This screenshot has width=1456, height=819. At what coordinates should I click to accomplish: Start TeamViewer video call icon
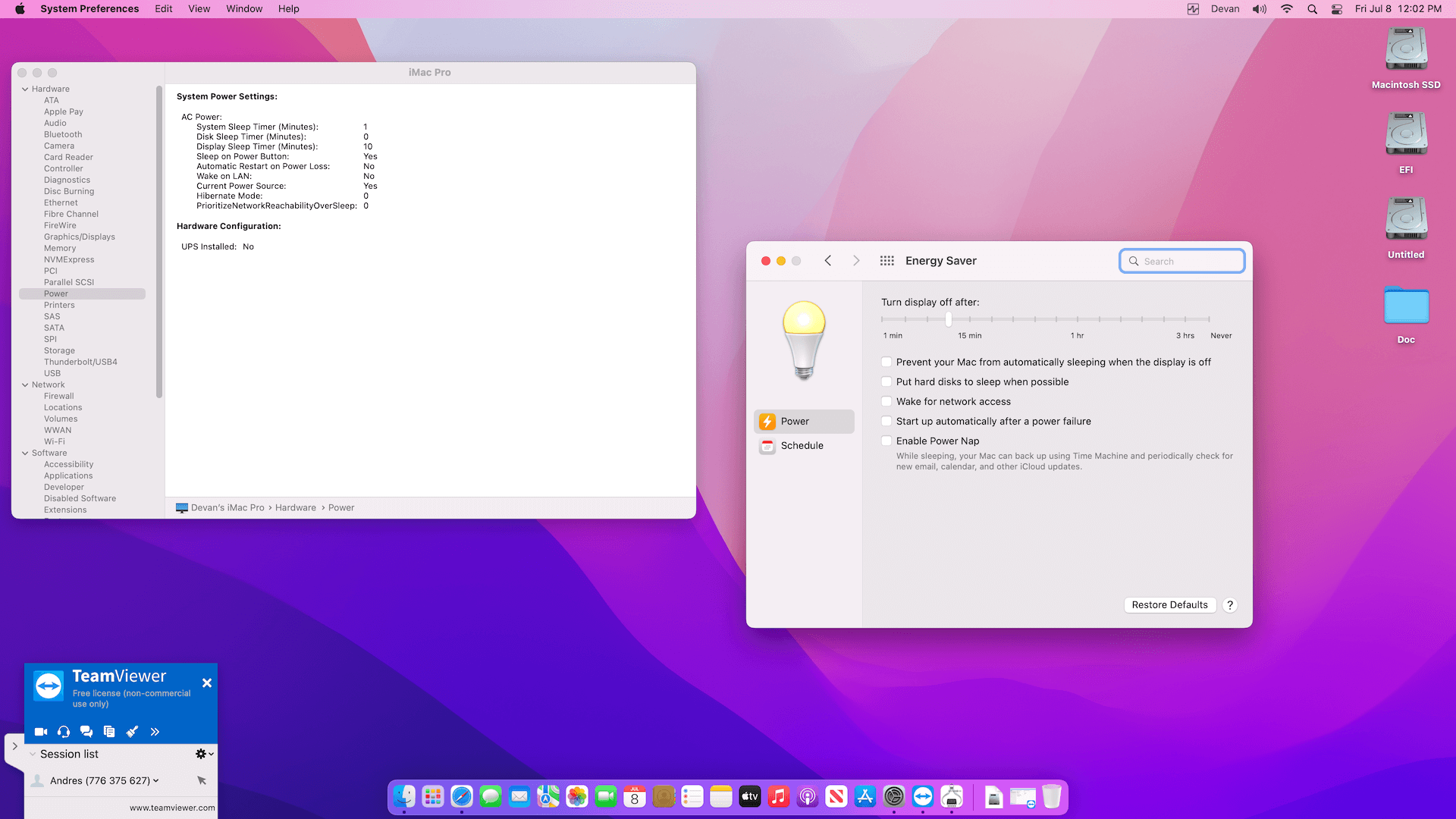41,732
